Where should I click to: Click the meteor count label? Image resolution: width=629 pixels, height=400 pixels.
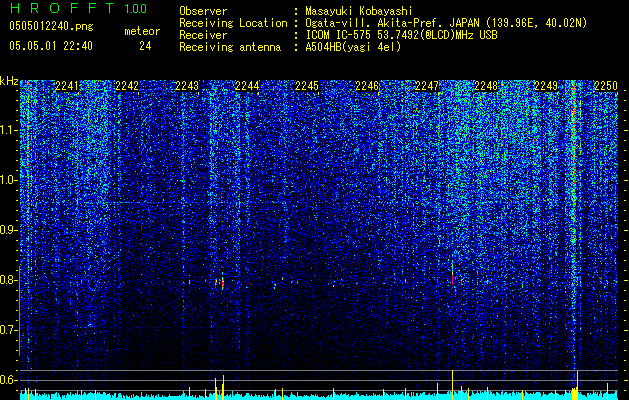tap(142, 31)
